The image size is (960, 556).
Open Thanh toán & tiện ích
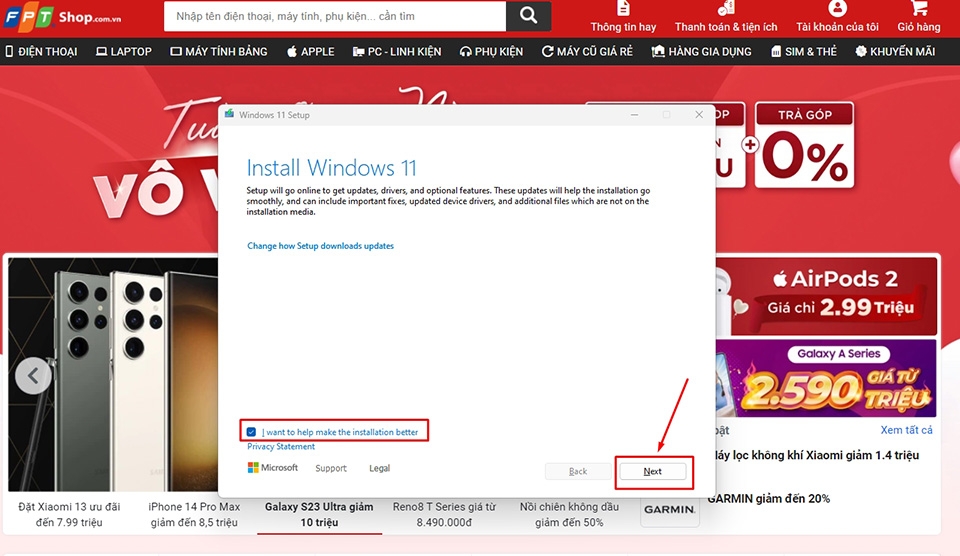click(726, 17)
